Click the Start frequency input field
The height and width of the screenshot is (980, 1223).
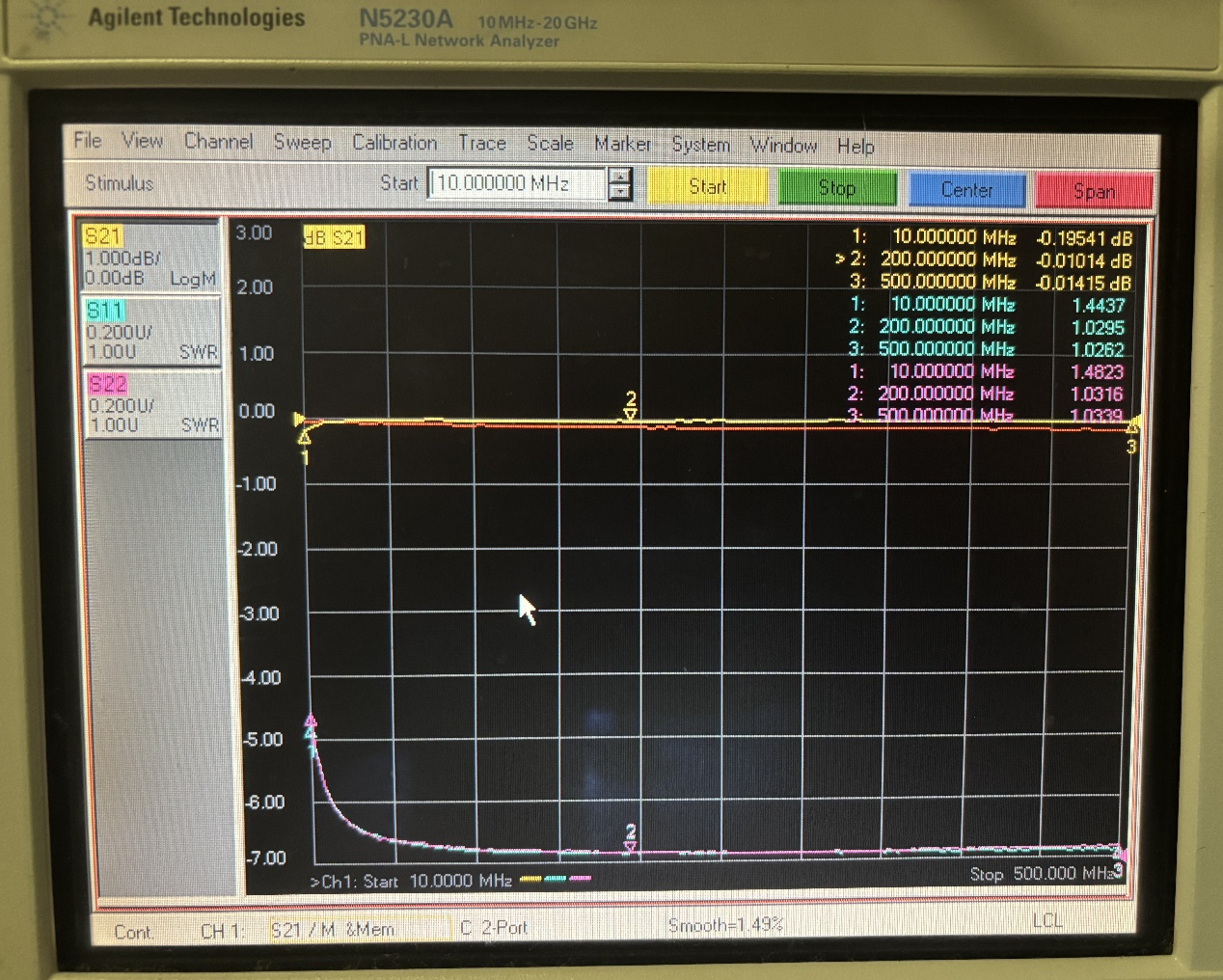click(x=516, y=183)
